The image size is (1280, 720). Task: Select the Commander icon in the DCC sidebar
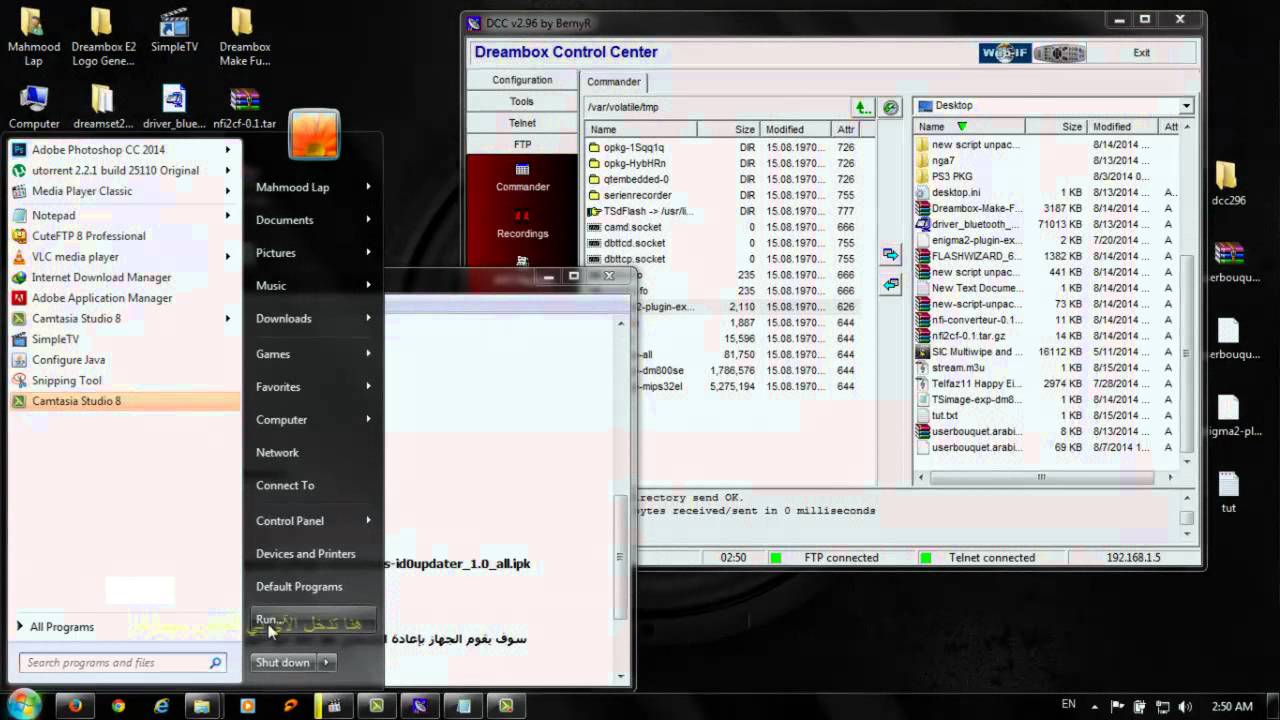[x=522, y=177]
